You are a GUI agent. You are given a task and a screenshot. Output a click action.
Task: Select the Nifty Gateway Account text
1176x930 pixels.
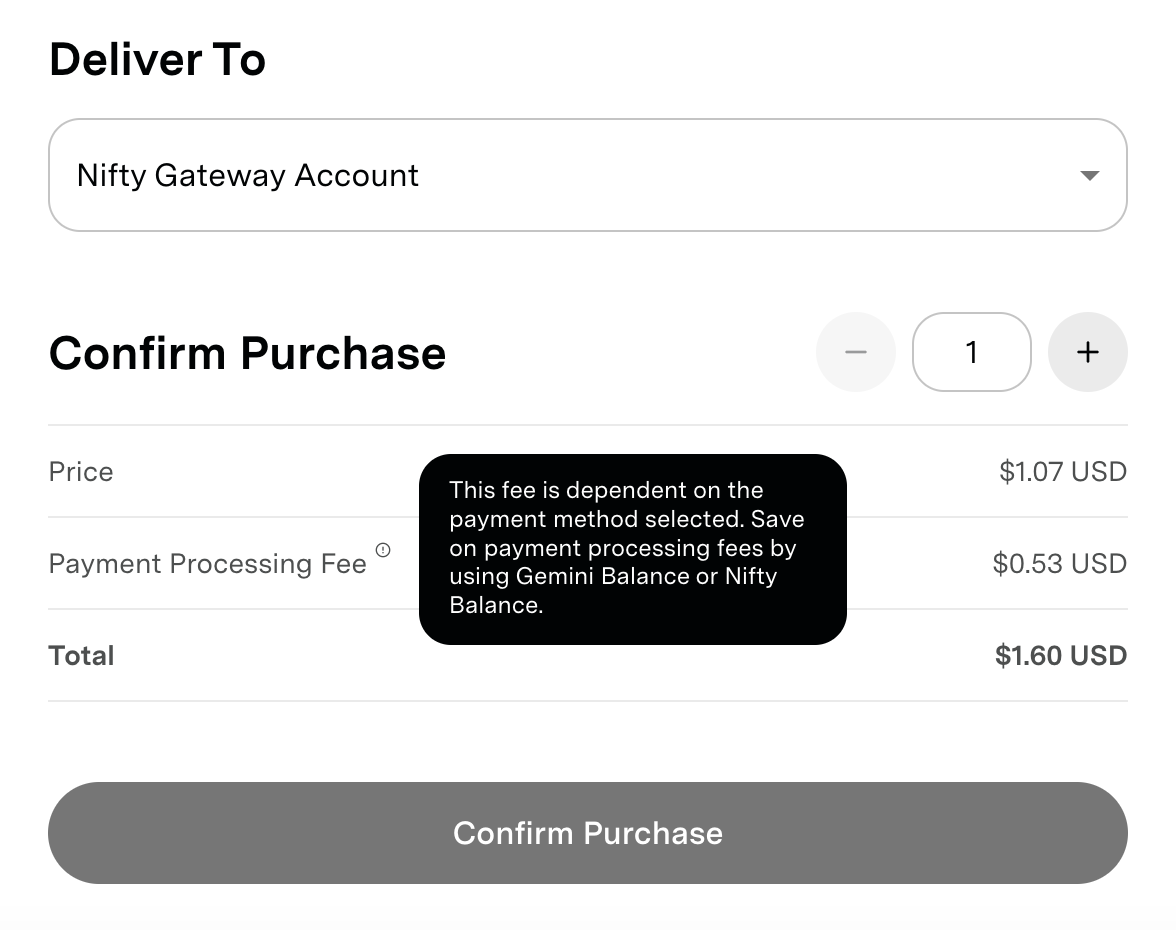(x=248, y=175)
